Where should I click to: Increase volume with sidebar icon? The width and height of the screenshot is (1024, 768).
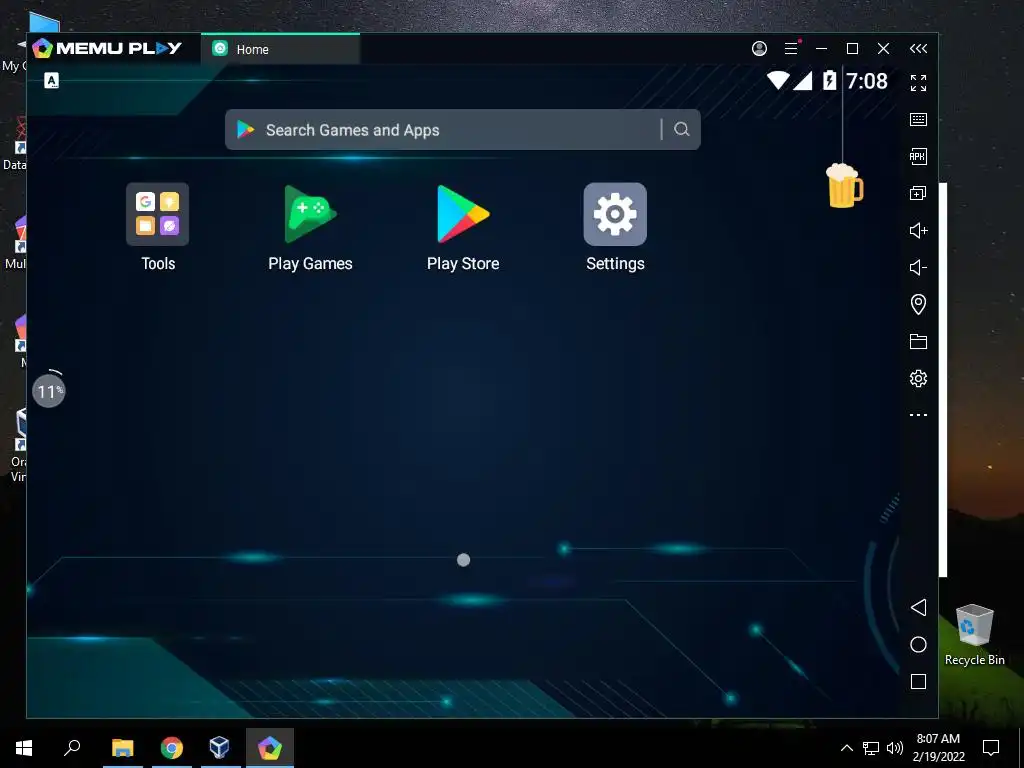tap(918, 231)
